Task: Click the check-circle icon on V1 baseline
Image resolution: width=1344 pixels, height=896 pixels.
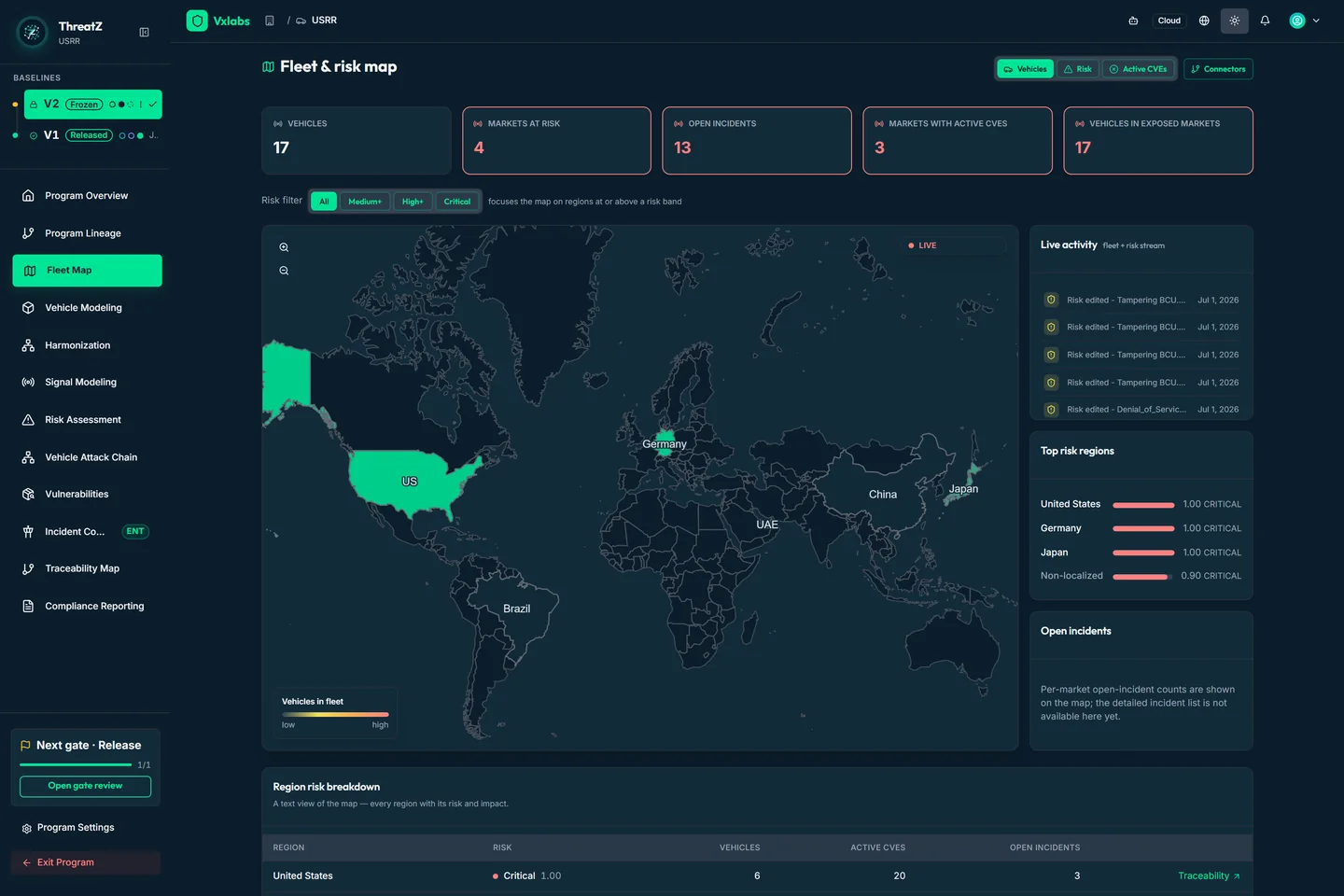Action: coord(34,135)
